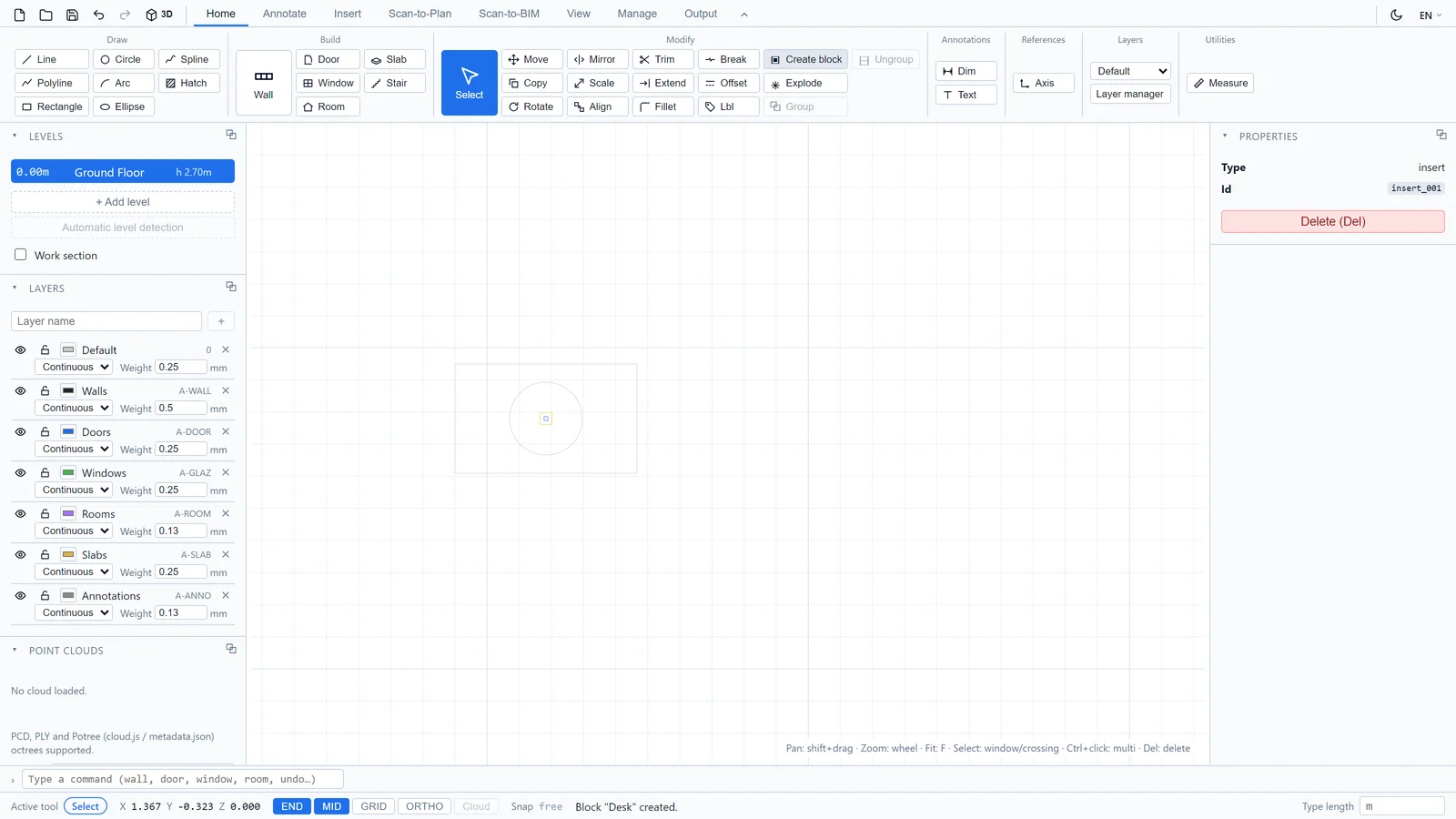1456x819 pixels.
Task: Click the Doors layer color swatch
Action: pos(68,431)
